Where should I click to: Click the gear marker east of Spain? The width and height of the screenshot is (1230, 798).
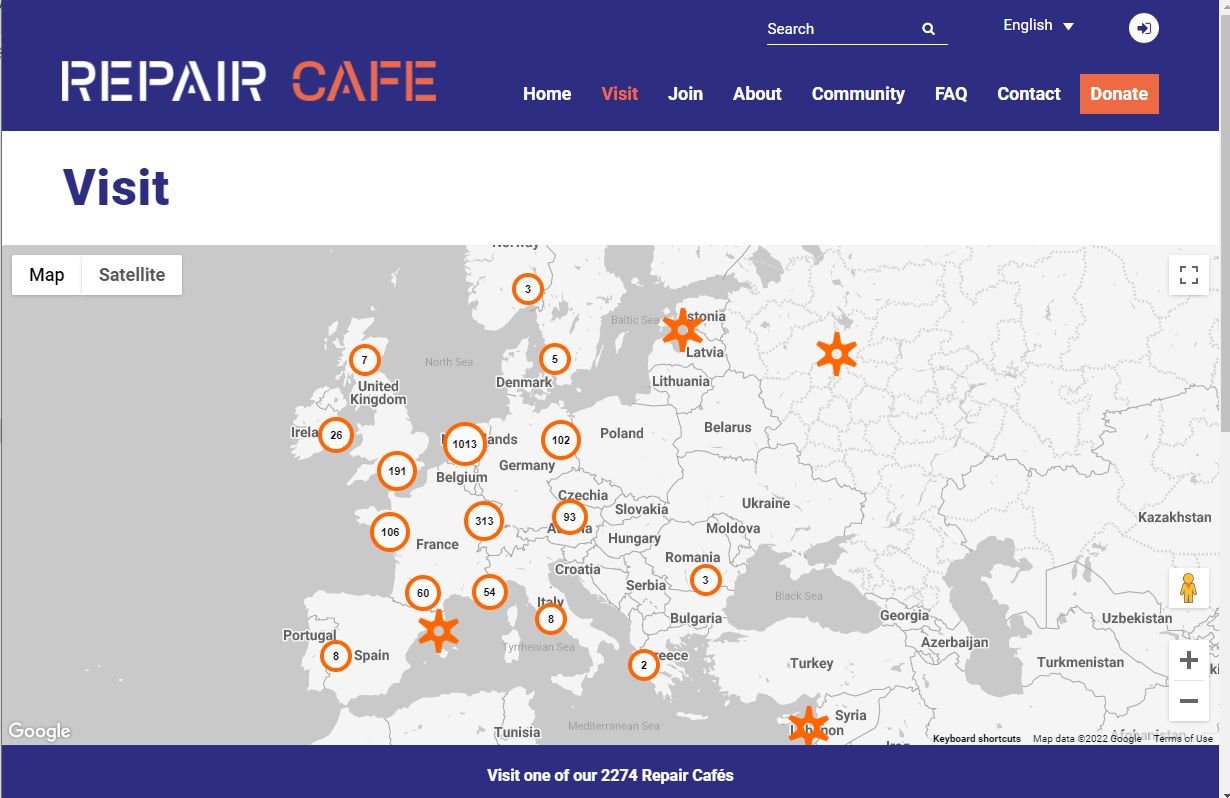point(438,631)
